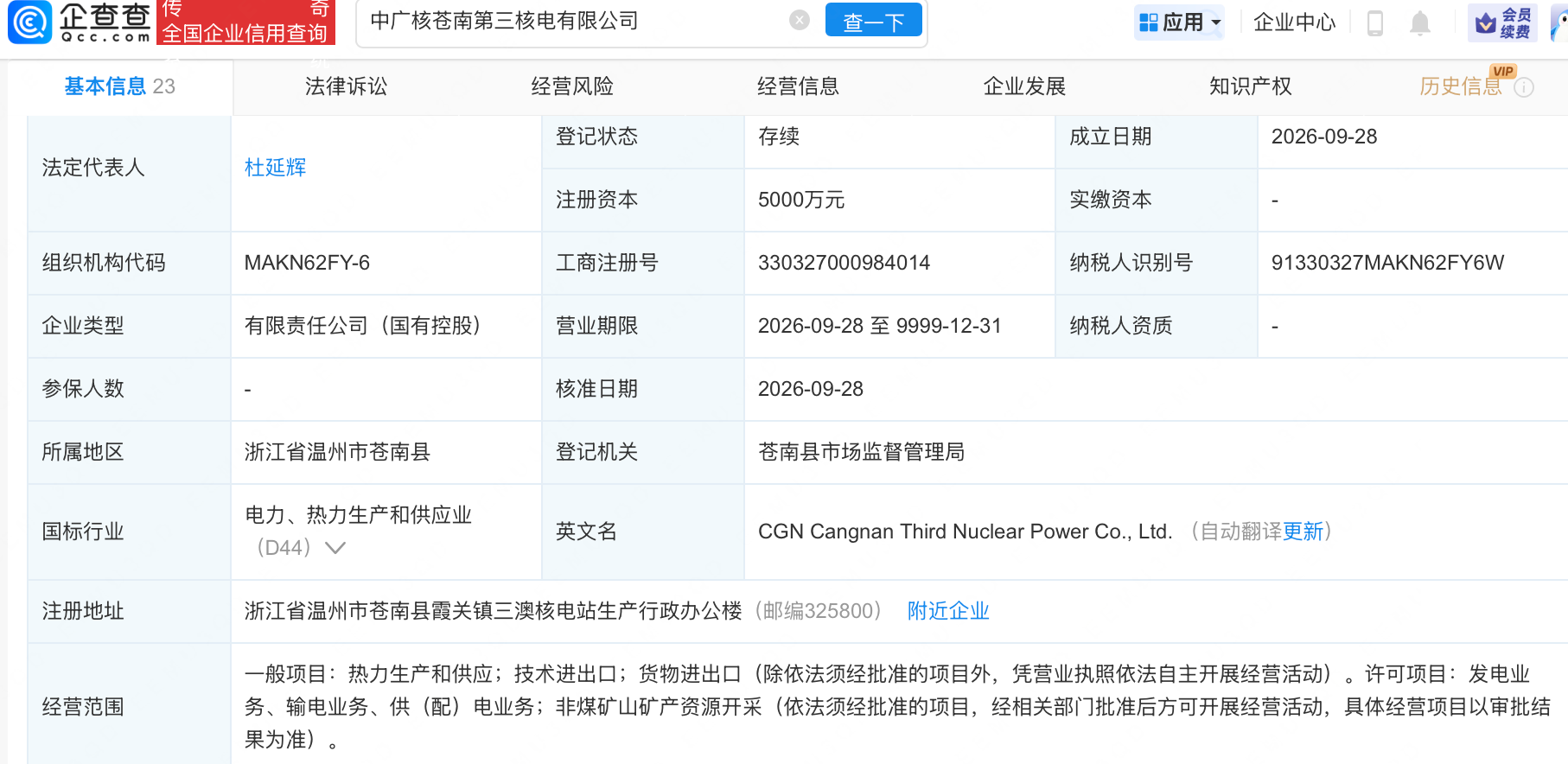Image resolution: width=1568 pixels, height=764 pixels.
Task: Expand the 国标行业 D44 chevron
Action: [335, 548]
